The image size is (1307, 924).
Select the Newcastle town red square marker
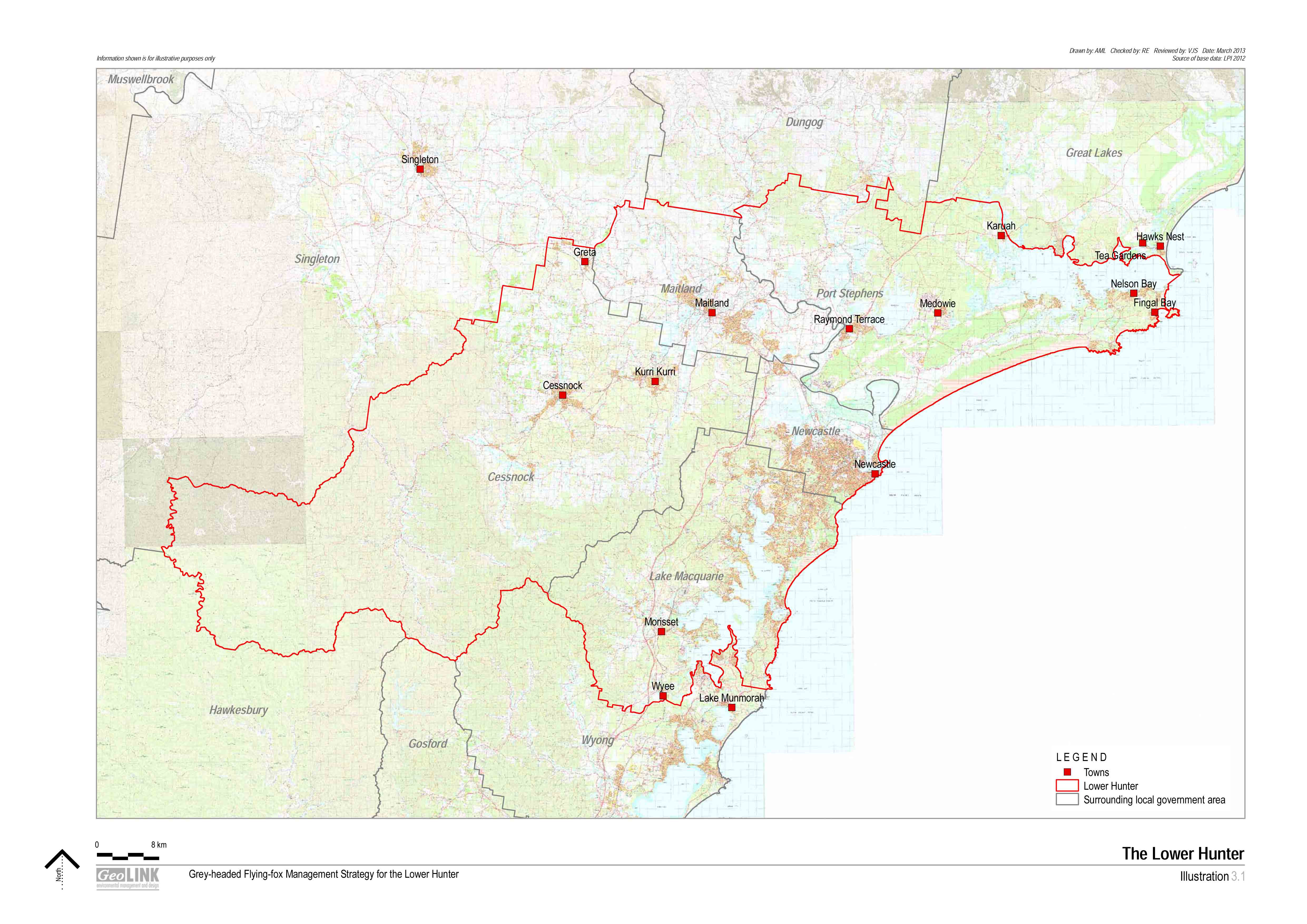pos(875,473)
